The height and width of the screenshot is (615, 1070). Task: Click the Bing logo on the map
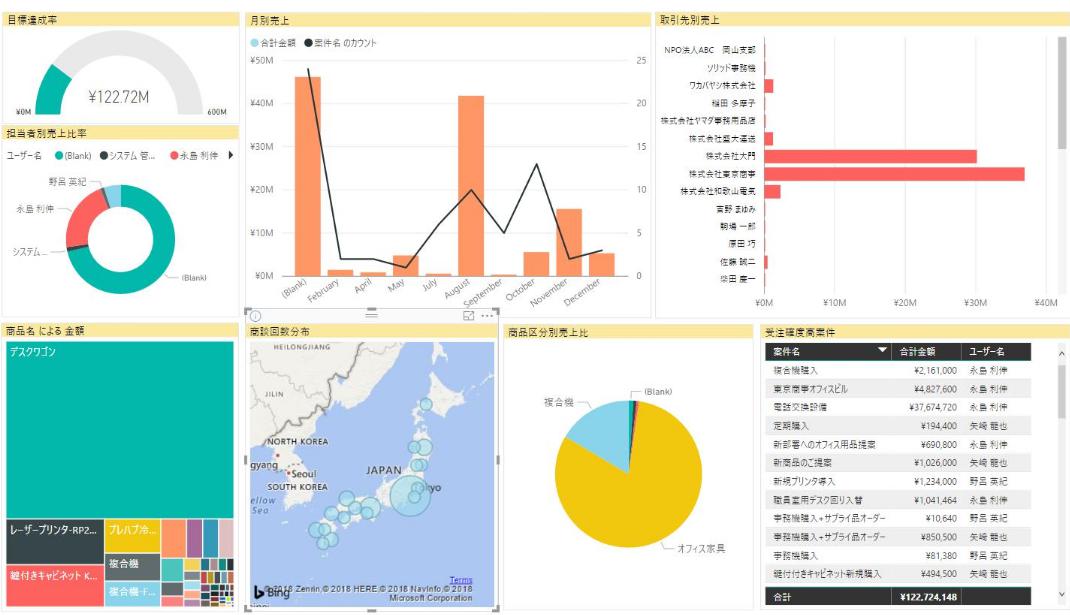pyautogui.click(x=272, y=592)
